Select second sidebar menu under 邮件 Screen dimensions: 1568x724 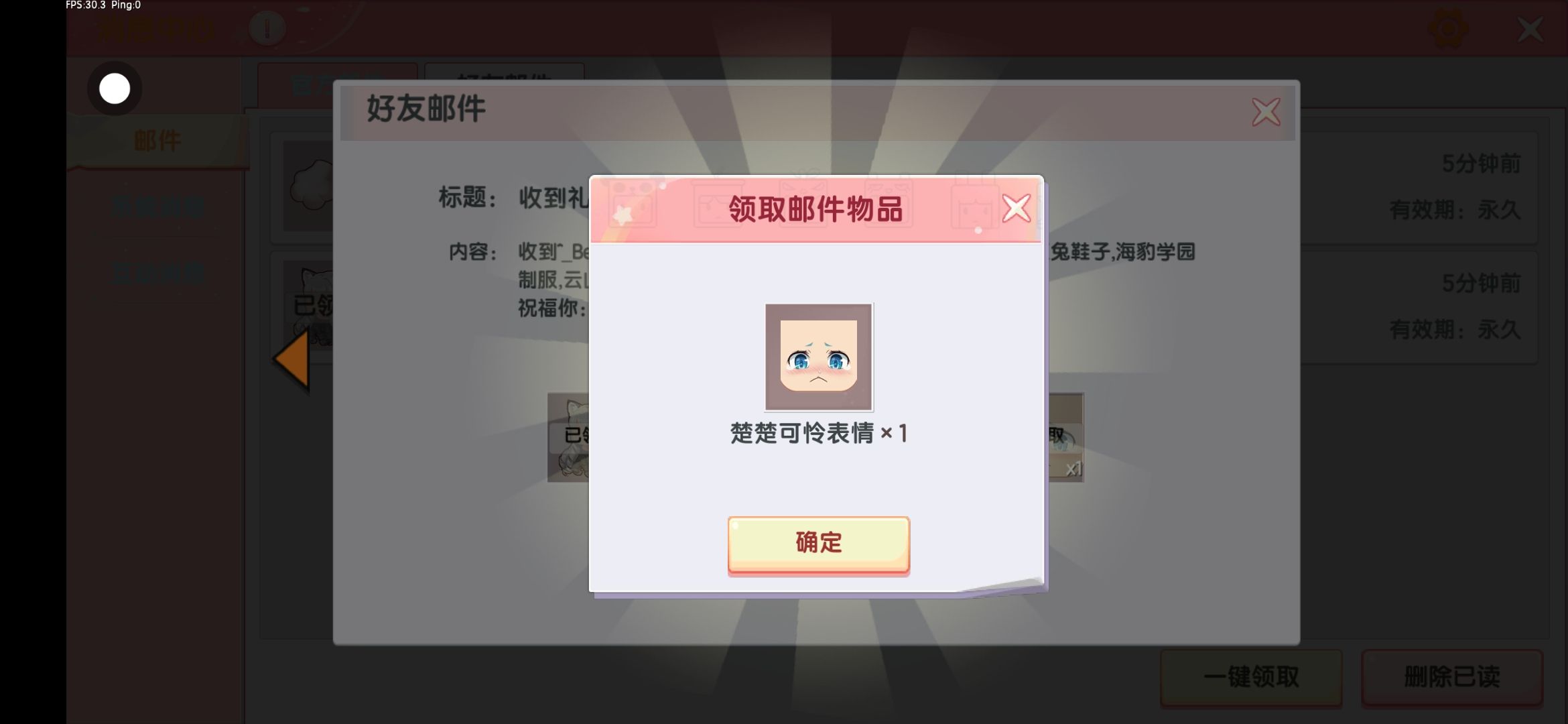158,207
